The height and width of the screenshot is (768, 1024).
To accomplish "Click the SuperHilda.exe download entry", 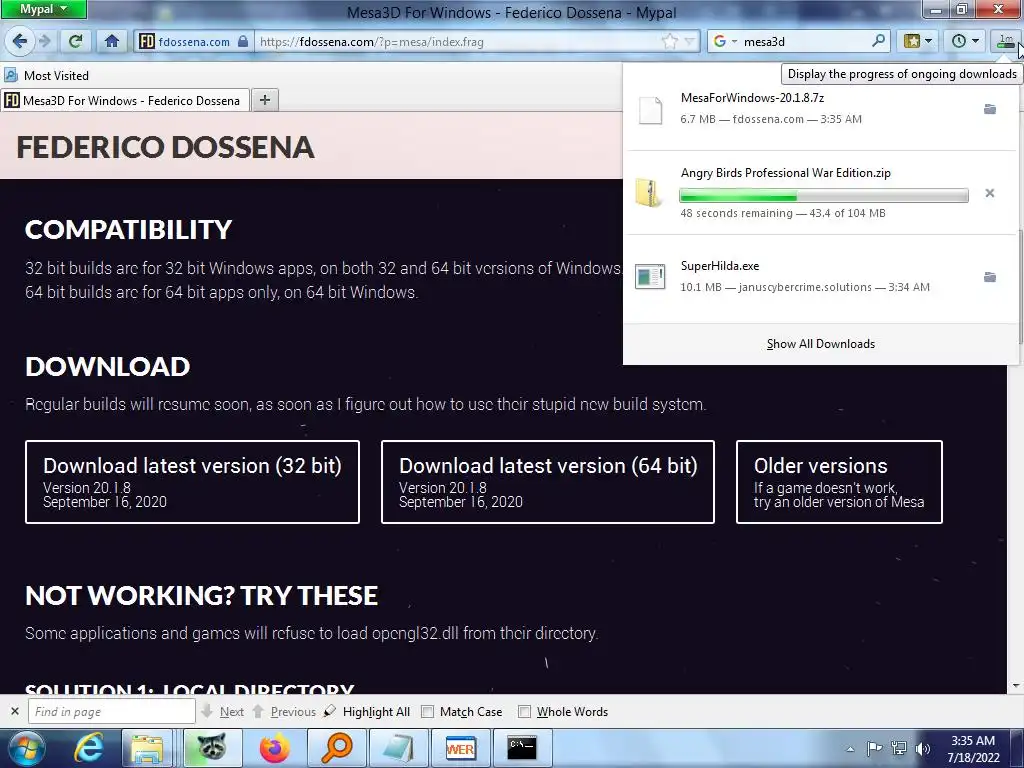I will [820, 277].
